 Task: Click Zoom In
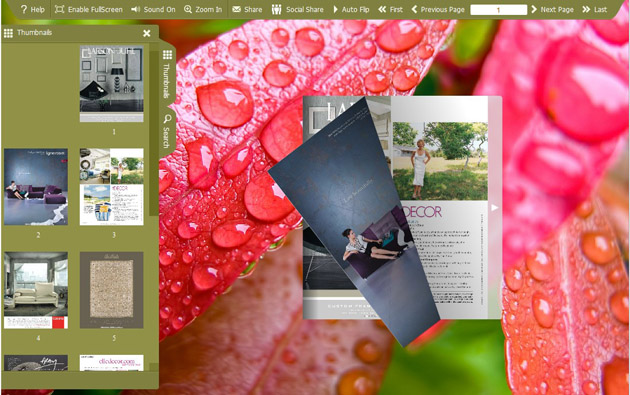[x=202, y=9]
